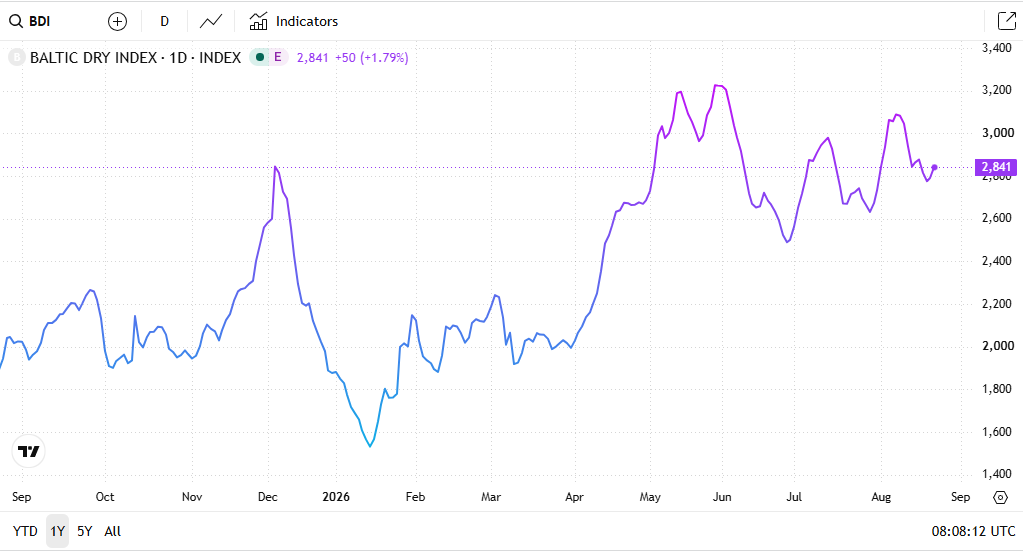Click the TradingView logo

coord(29,451)
